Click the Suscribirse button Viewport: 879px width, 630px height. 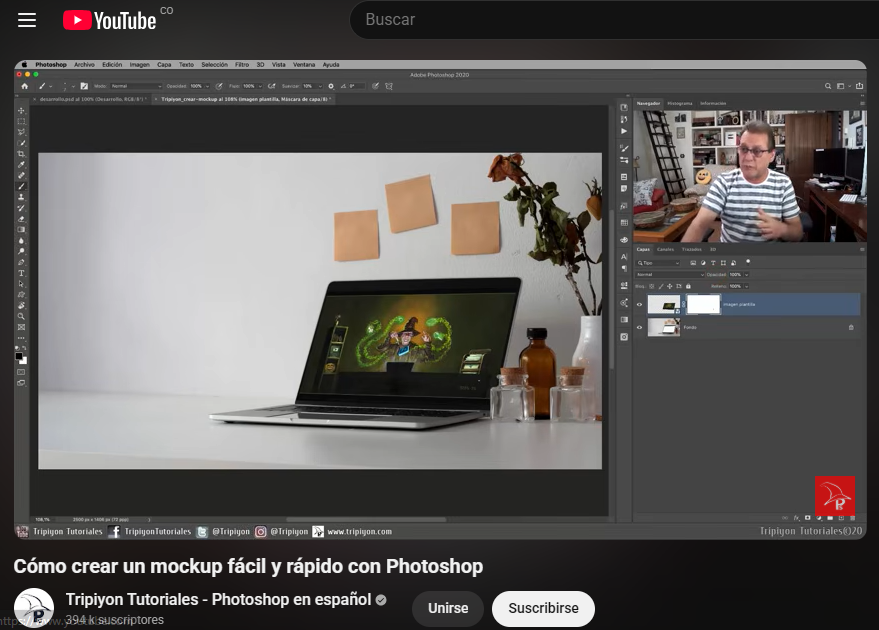coord(543,609)
